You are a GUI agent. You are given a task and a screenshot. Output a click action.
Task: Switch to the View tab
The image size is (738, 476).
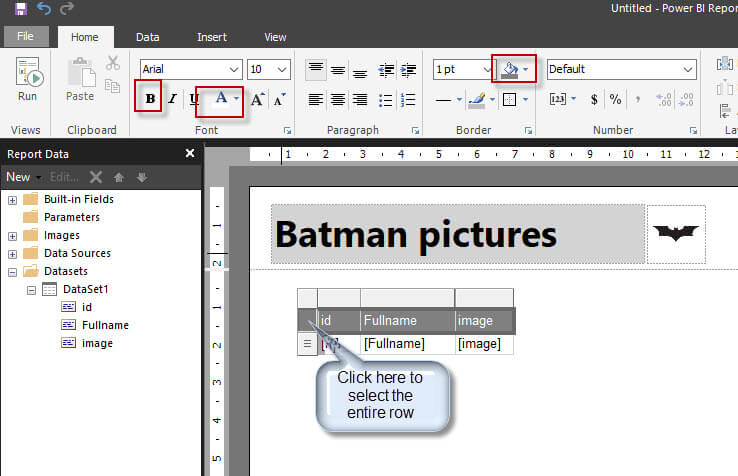click(275, 37)
